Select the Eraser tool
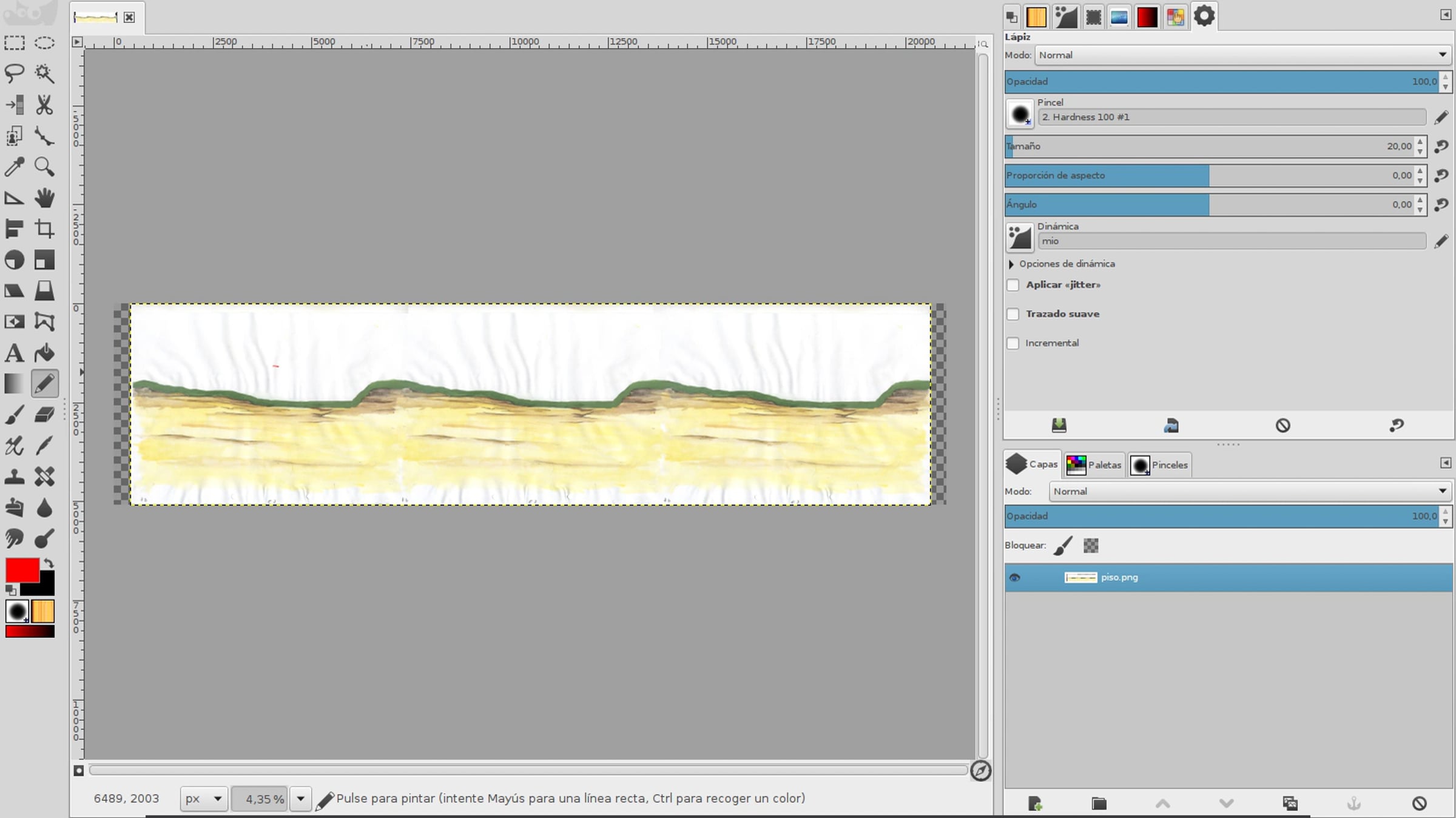Screen dimensions: 1456x818 point(44,415)
